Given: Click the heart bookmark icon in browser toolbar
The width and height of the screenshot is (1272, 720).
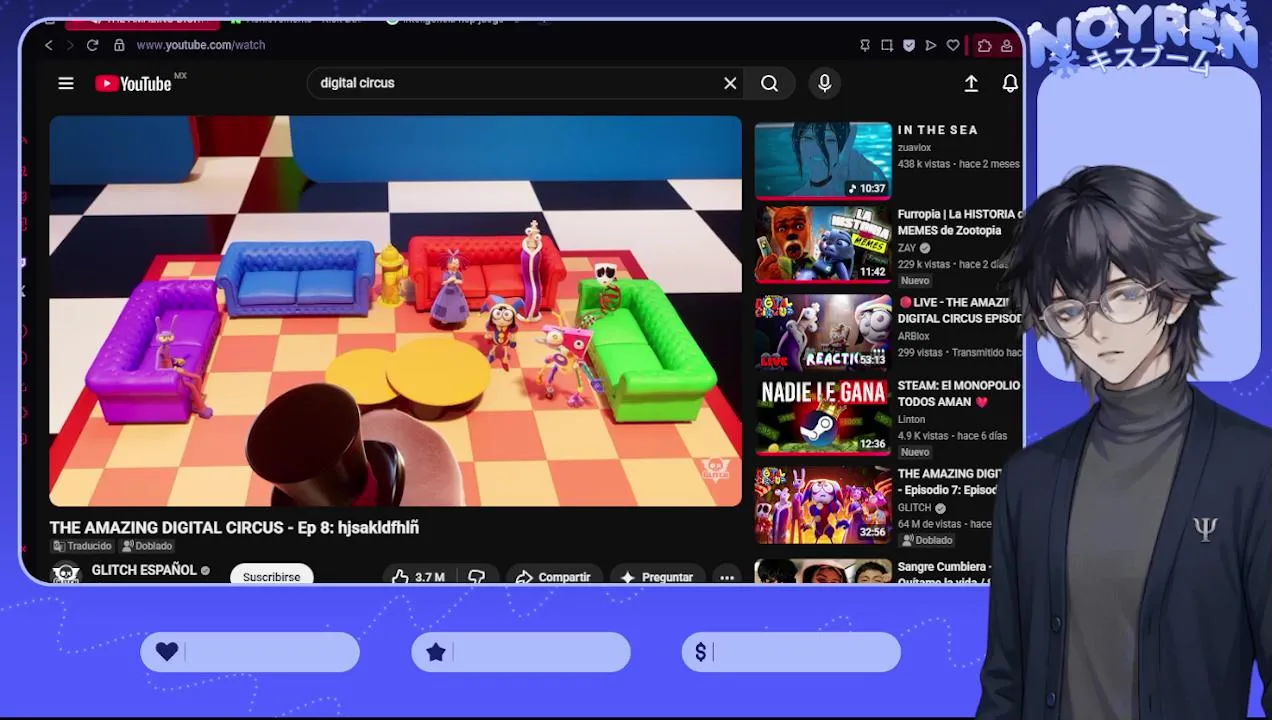Looking at the screenshot, I should pos(953,45).
